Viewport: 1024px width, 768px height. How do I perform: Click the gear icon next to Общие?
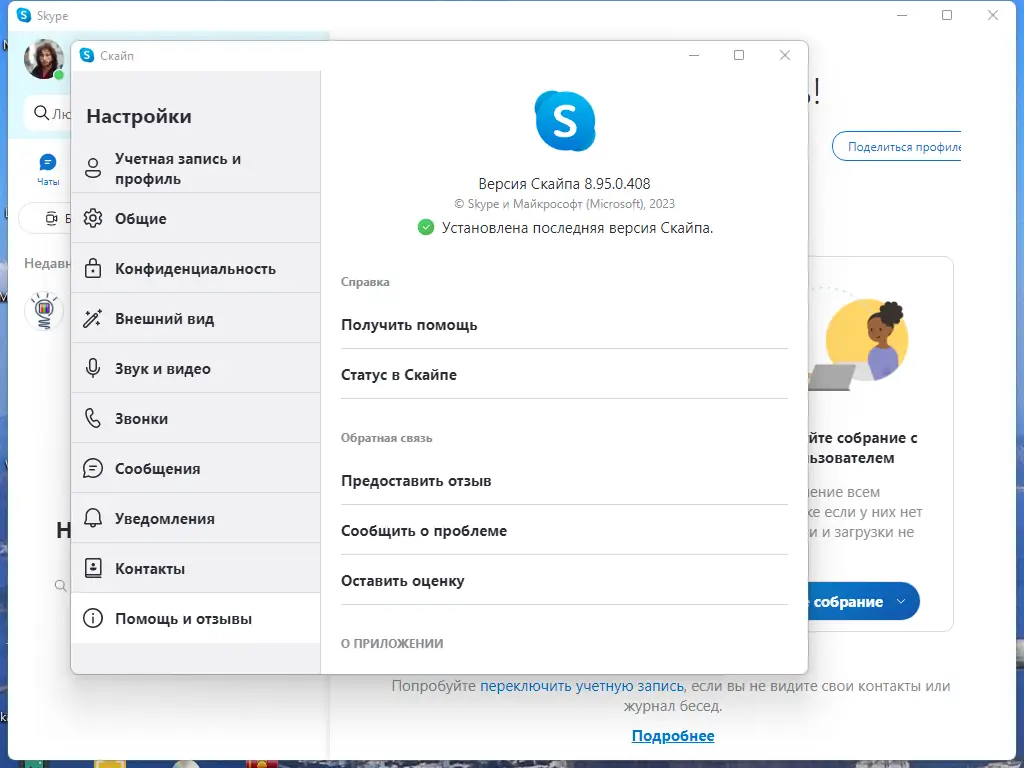93,218
